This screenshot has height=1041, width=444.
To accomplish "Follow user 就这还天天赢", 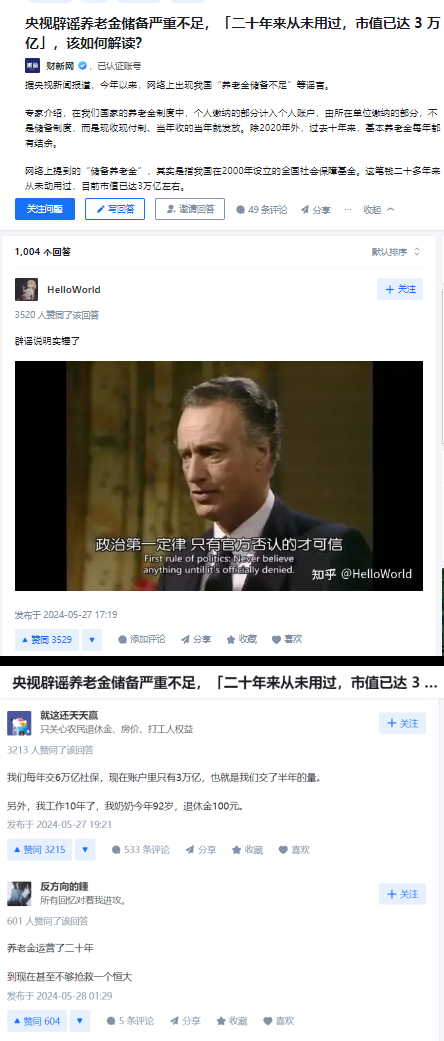I will point(402,724).
